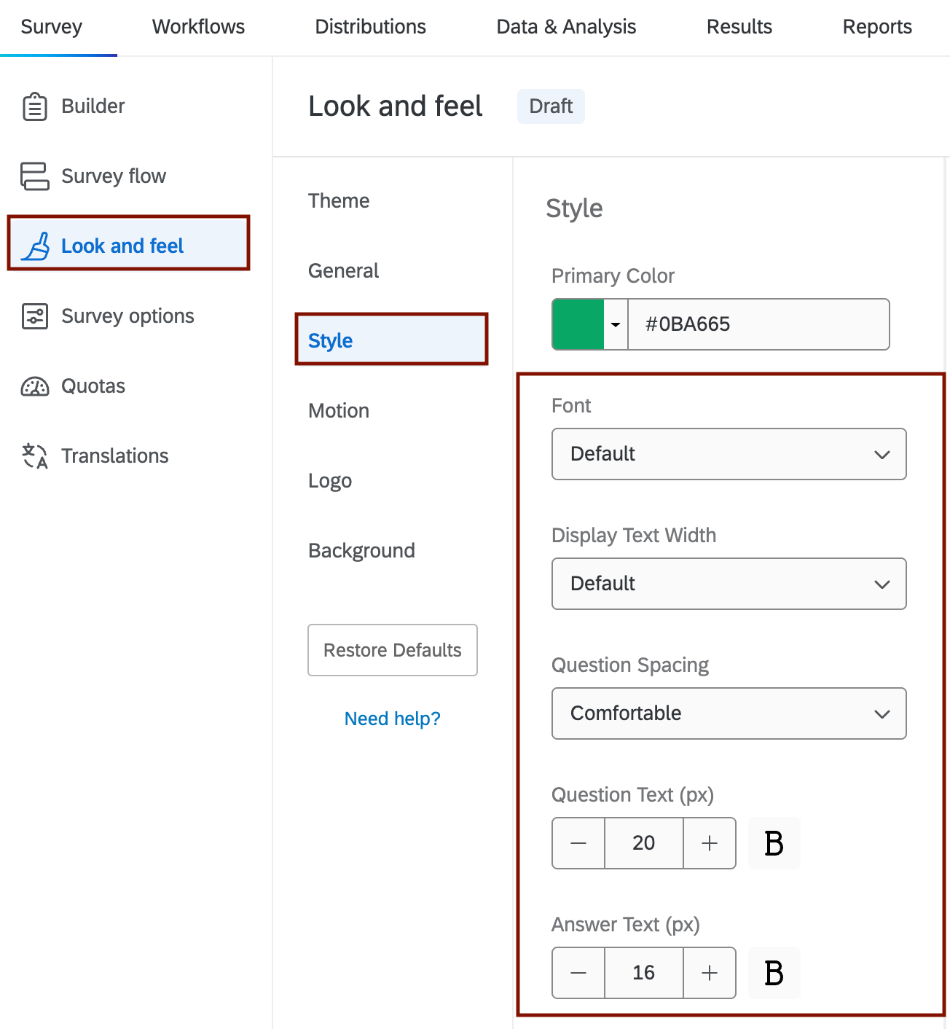The image size is (950, 1029).
Task: Click the Translations language icon
Action: point(35,455)
